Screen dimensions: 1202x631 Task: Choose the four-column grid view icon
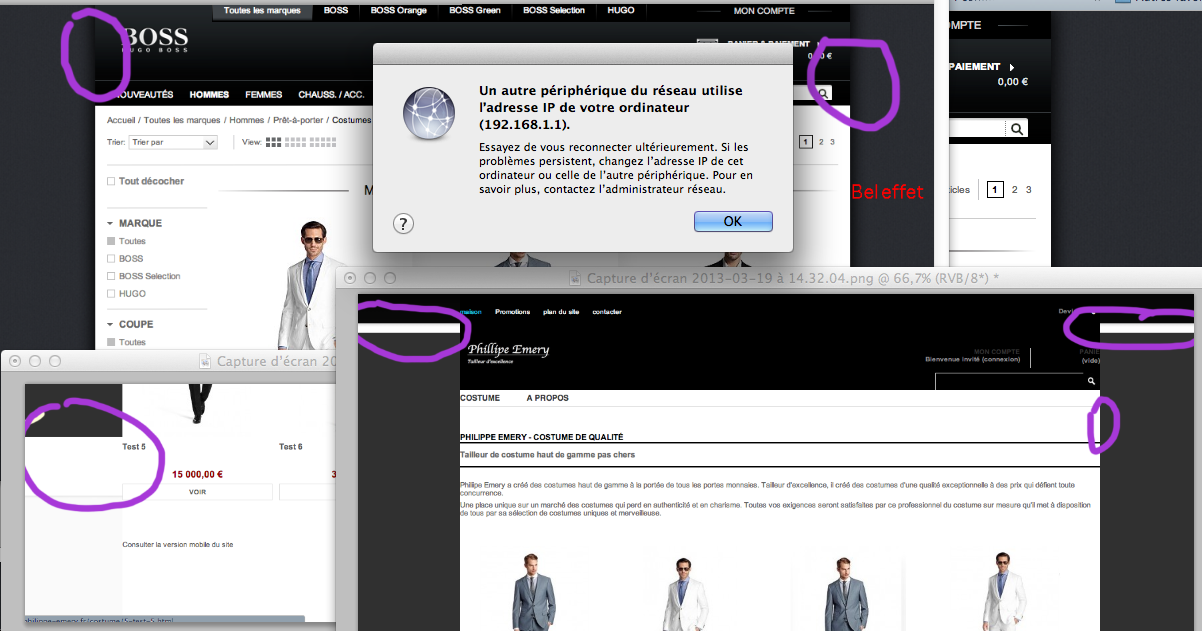click(294, 142)
